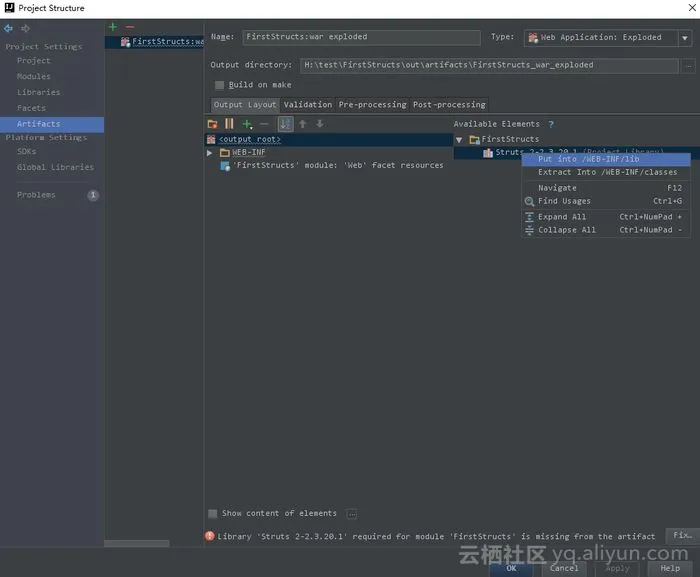Click the Output directory path field

(489, 66)
